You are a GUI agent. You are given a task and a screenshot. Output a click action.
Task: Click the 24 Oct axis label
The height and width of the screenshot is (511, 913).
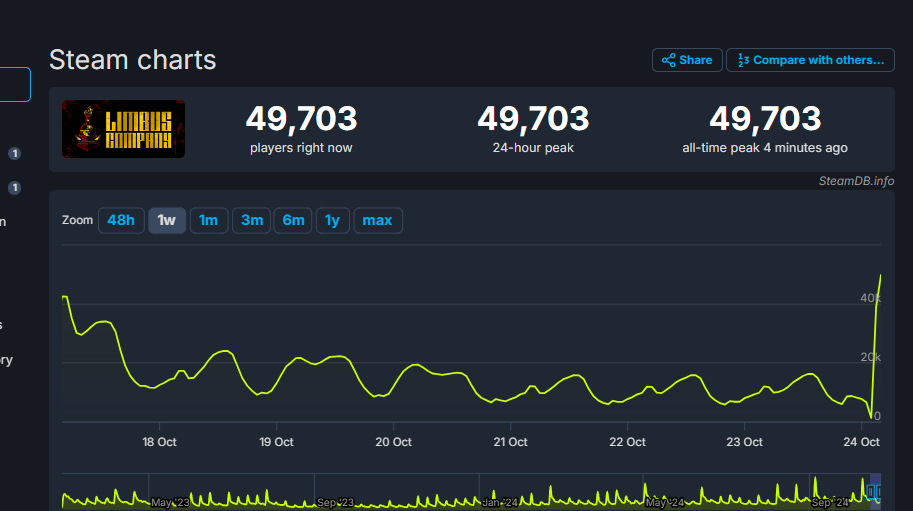click(861, 442)
